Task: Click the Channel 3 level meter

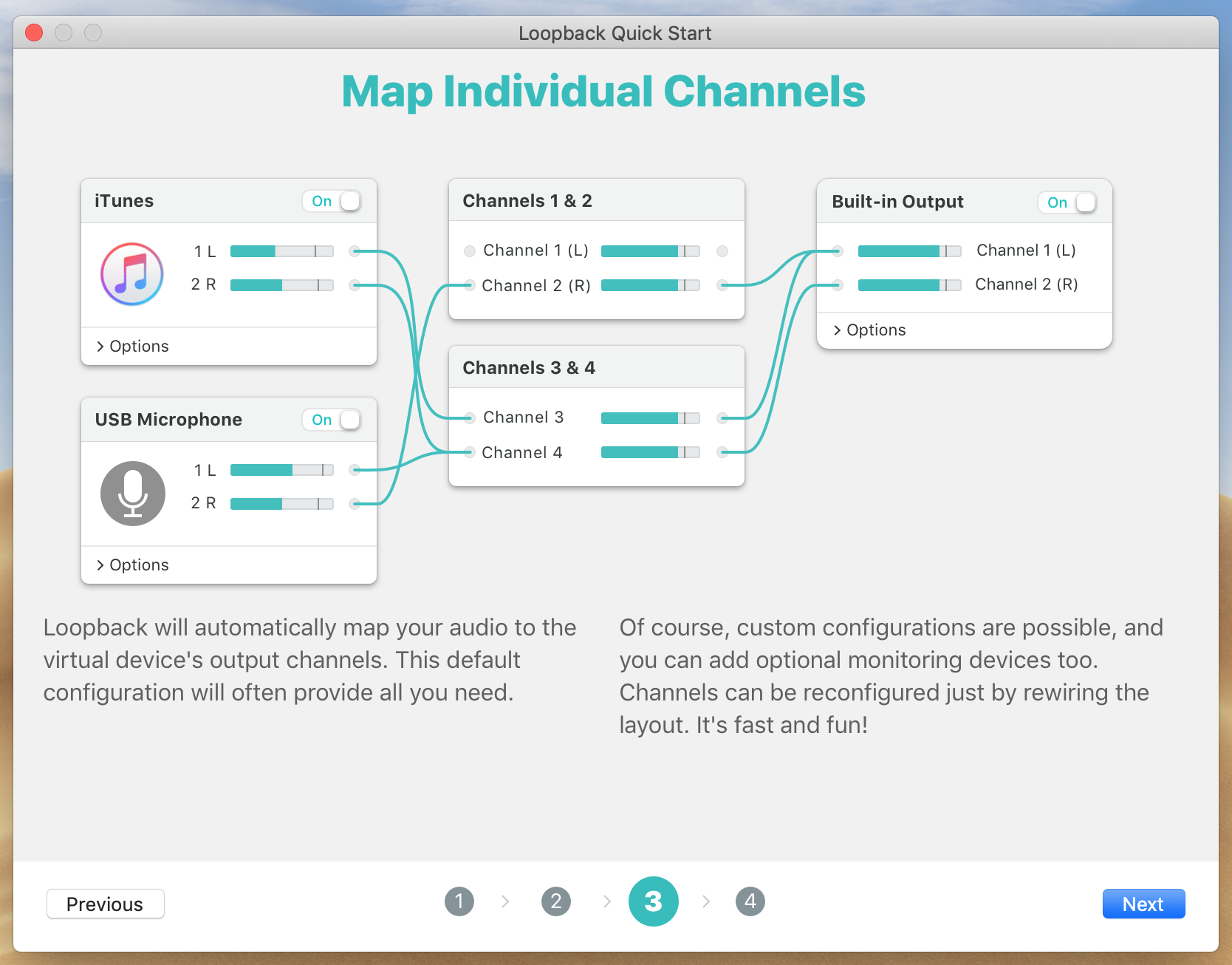Action: pyautogui.click(x=651, y=418)
